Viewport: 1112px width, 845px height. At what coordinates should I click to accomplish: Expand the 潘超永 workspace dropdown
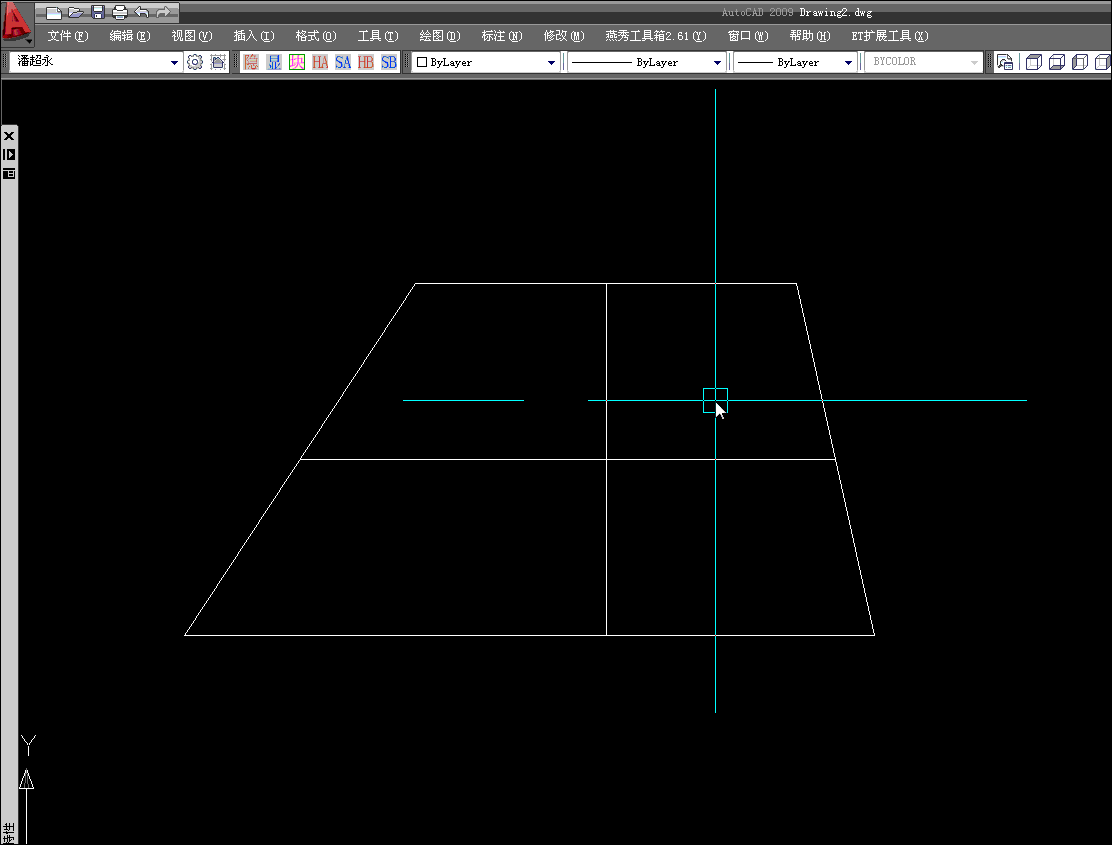pos(174,62)
